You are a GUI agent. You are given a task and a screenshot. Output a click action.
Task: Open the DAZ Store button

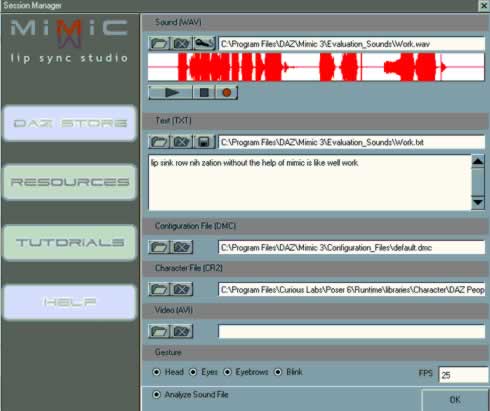(70, 123)
